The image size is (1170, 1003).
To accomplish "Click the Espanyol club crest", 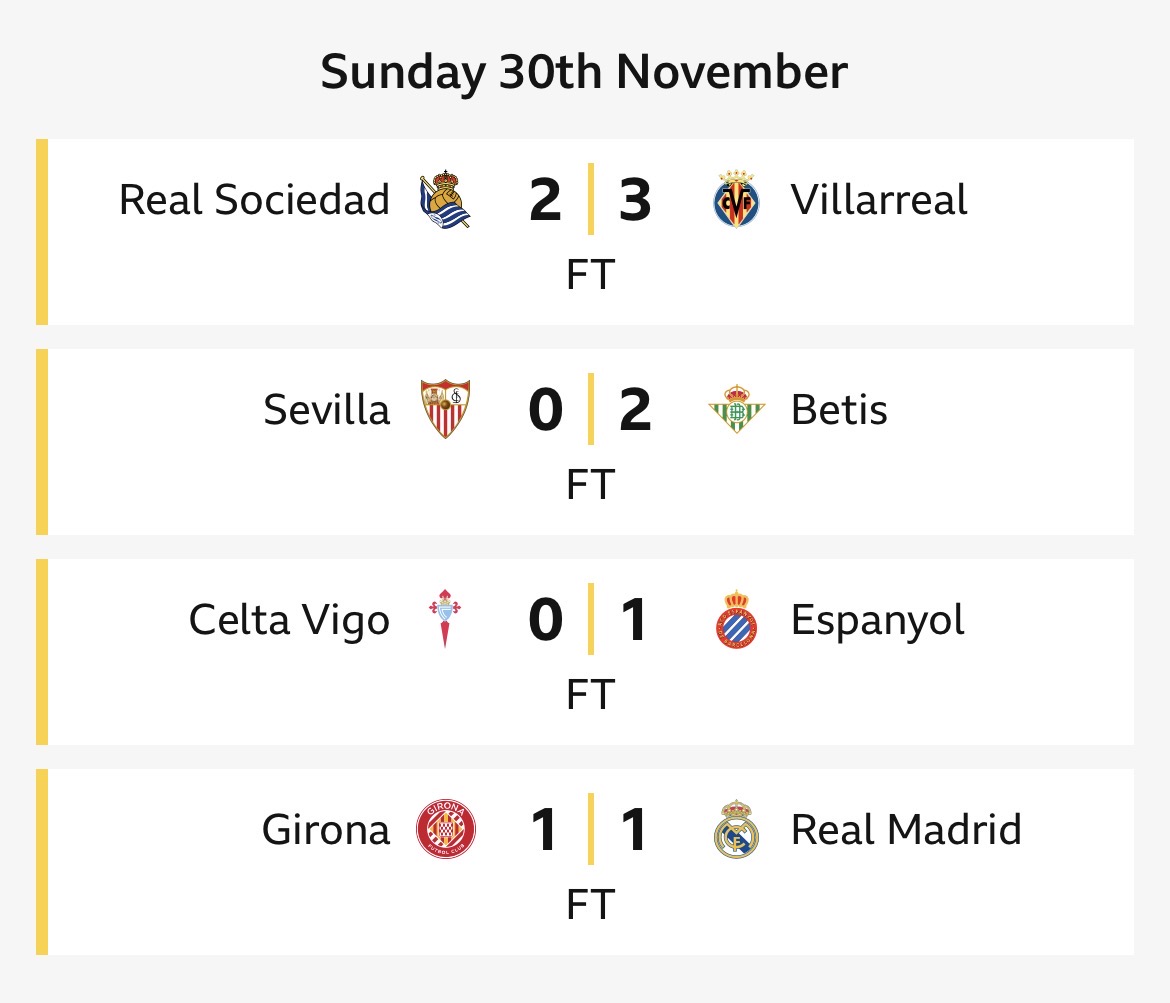I will [x=736, y=620].
